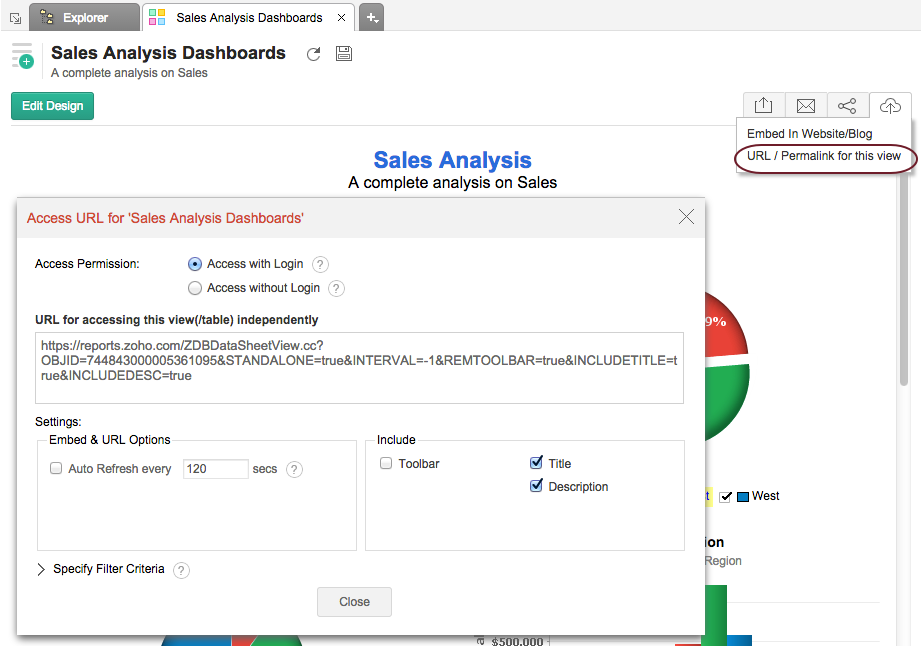Open the export icon in the toolbar

(764, 106)
